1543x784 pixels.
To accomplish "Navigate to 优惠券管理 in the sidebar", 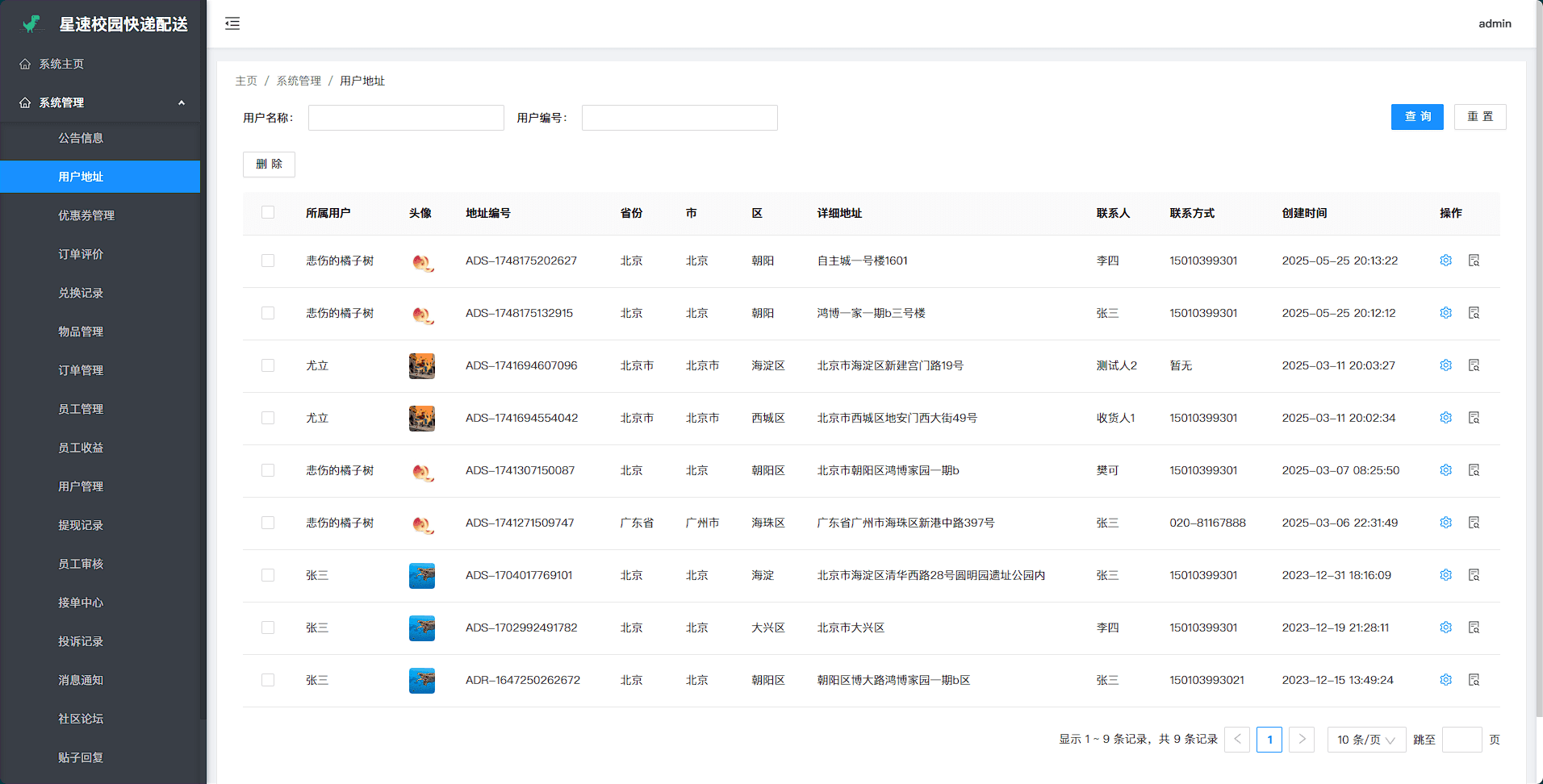I will pyautogui.click(x=86, y=215).
